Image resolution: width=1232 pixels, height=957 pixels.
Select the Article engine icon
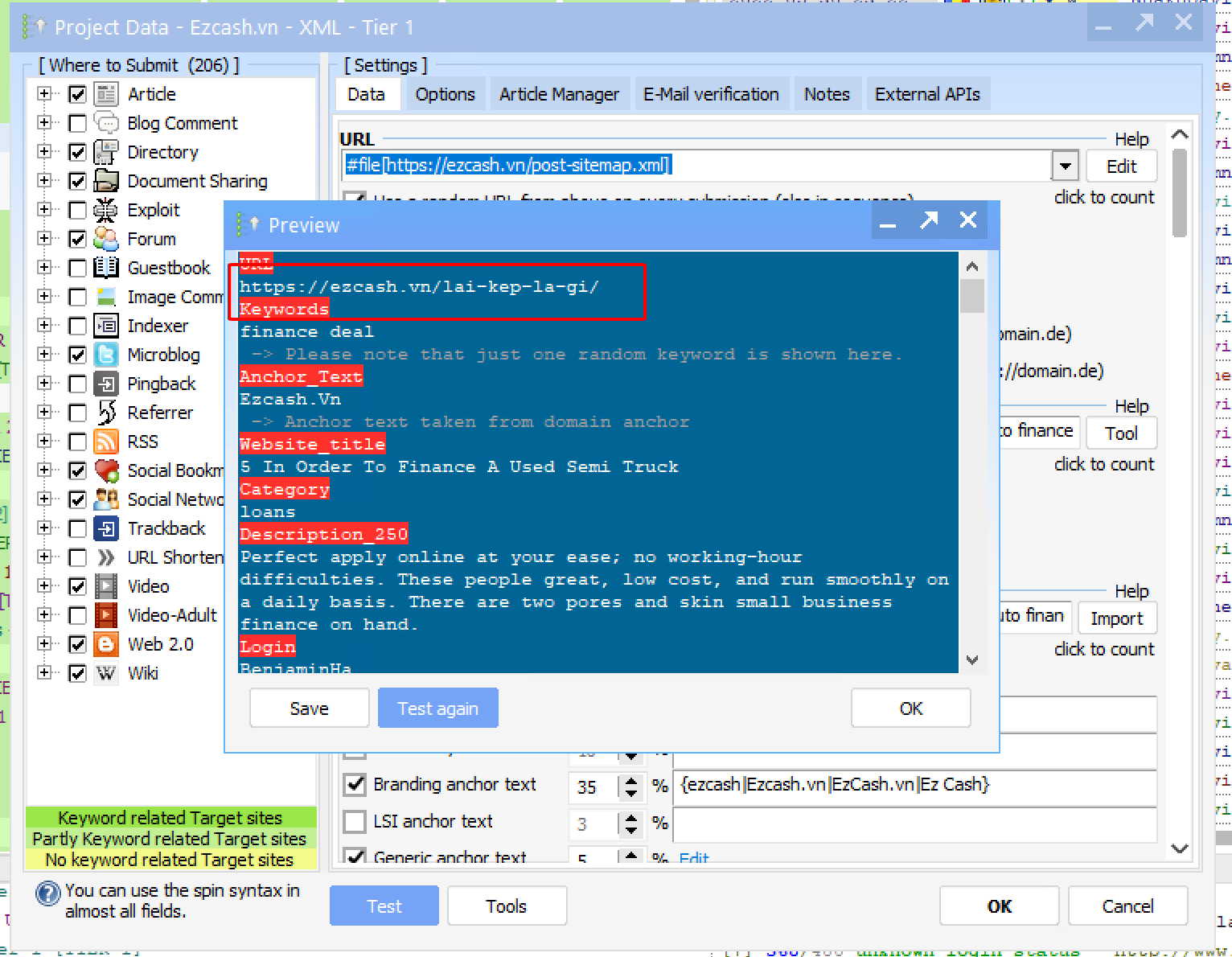(x=106, y=94)
